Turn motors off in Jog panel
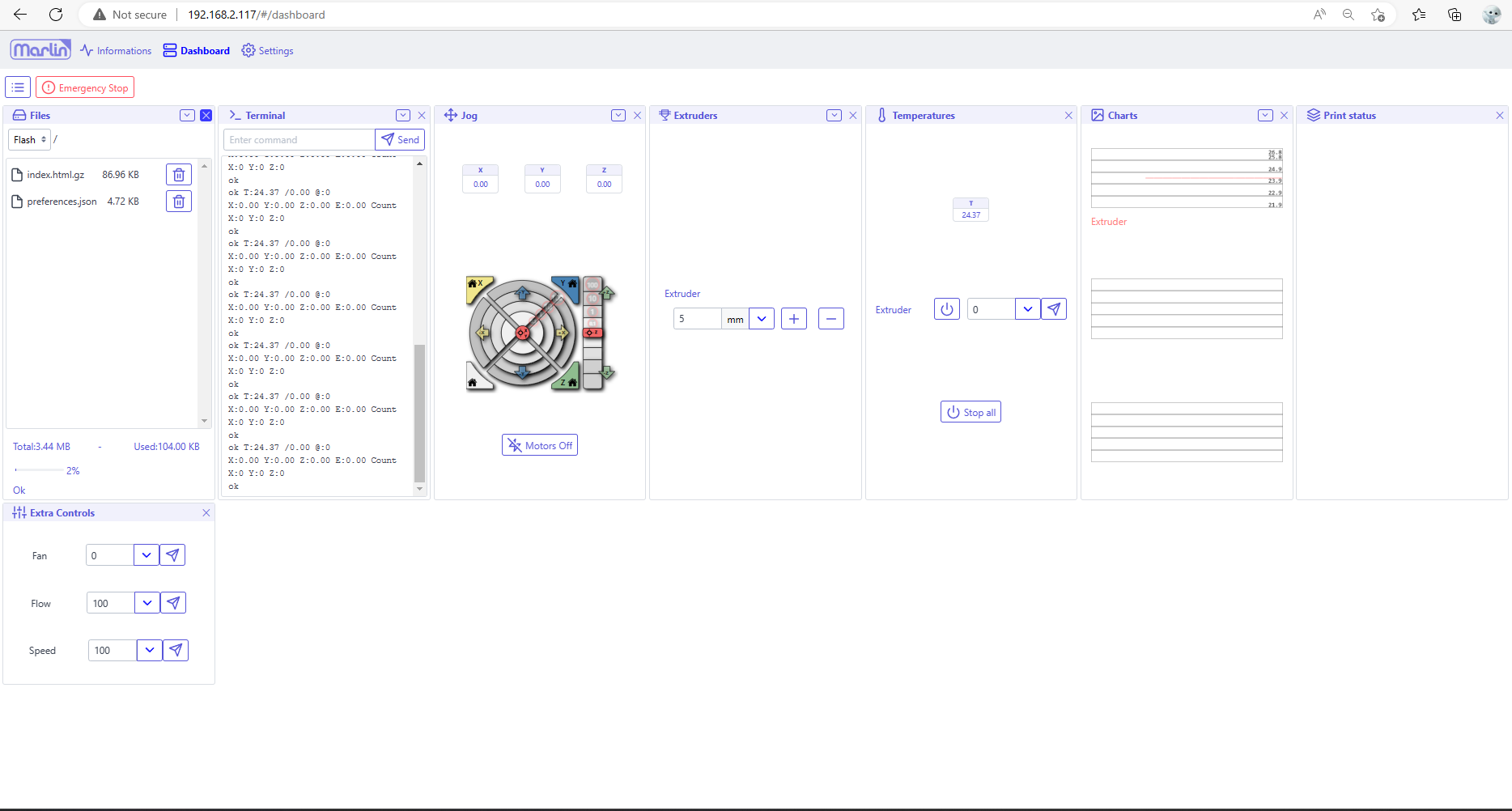Image resolution: width=1512 pixels, height=811 pixels. pyautogui.click(x=539, y=445)
